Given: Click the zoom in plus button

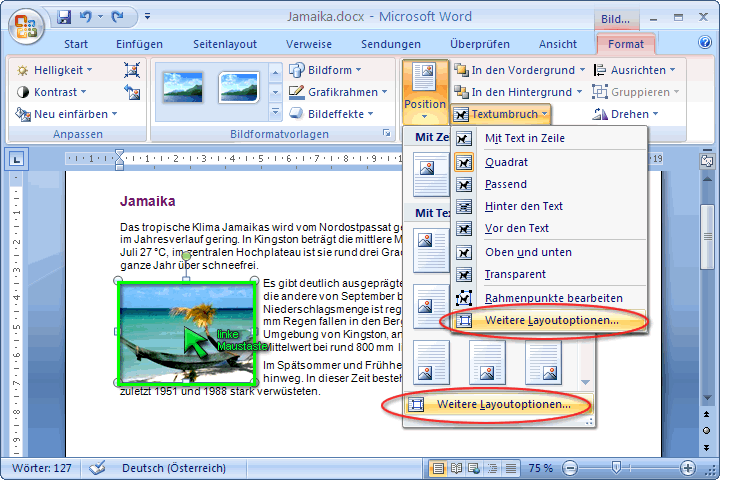Looking at the screenshot, I should (x=688, y=468).
